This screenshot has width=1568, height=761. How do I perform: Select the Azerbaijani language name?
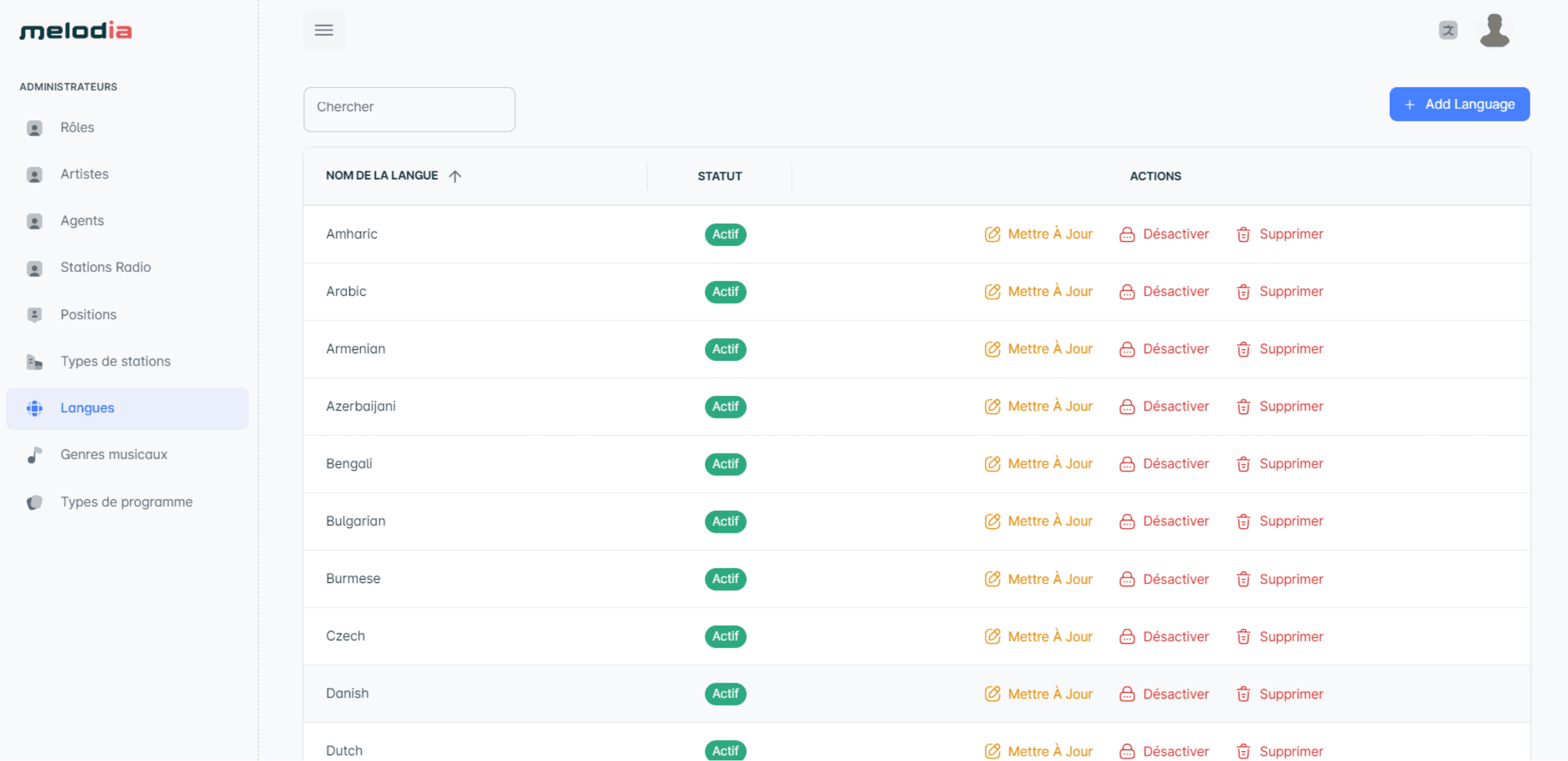click(x=360, y=407)
